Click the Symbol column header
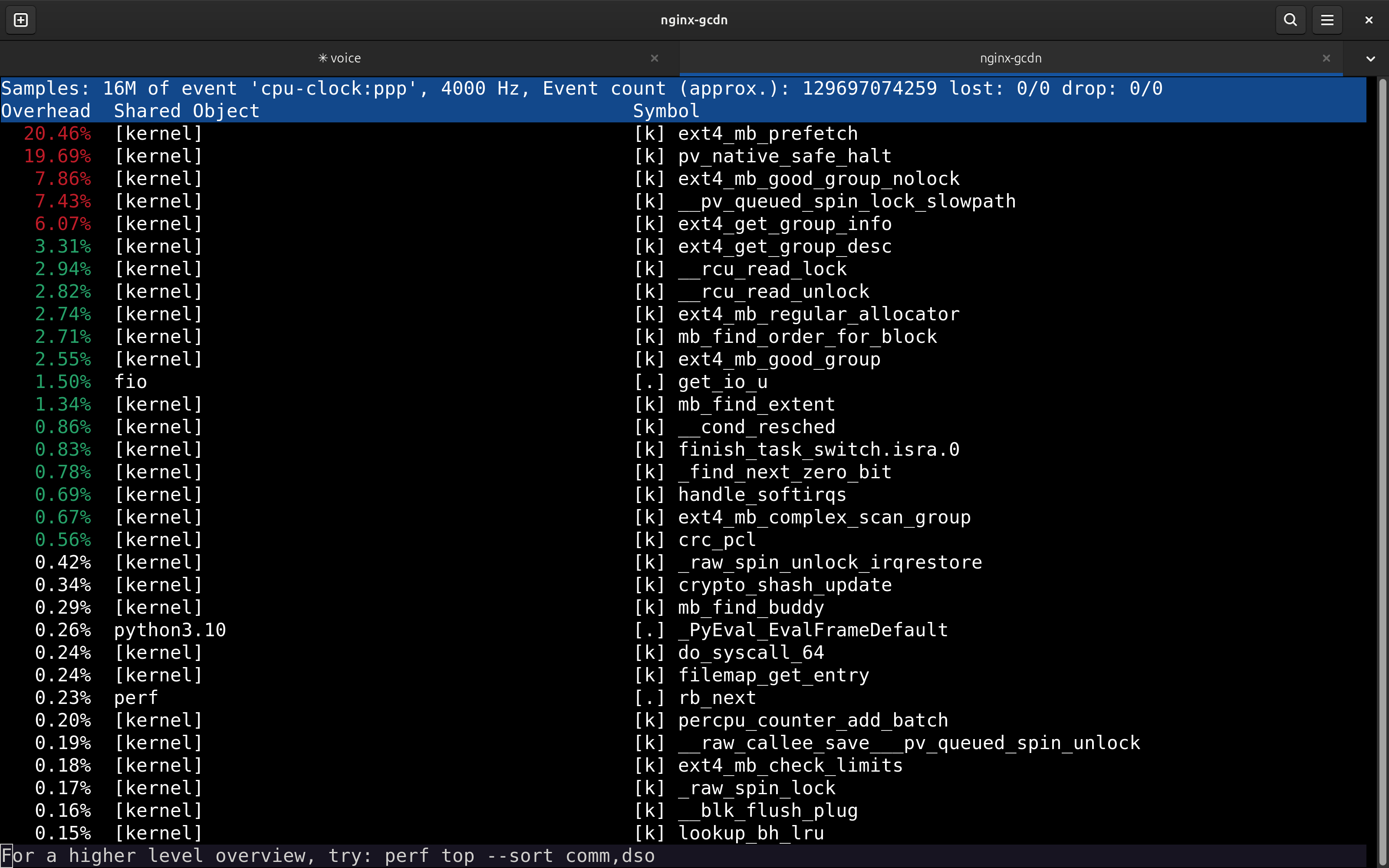Viewport: 1389px width, 868px height. pyautogui.click(x=666, y=111)
